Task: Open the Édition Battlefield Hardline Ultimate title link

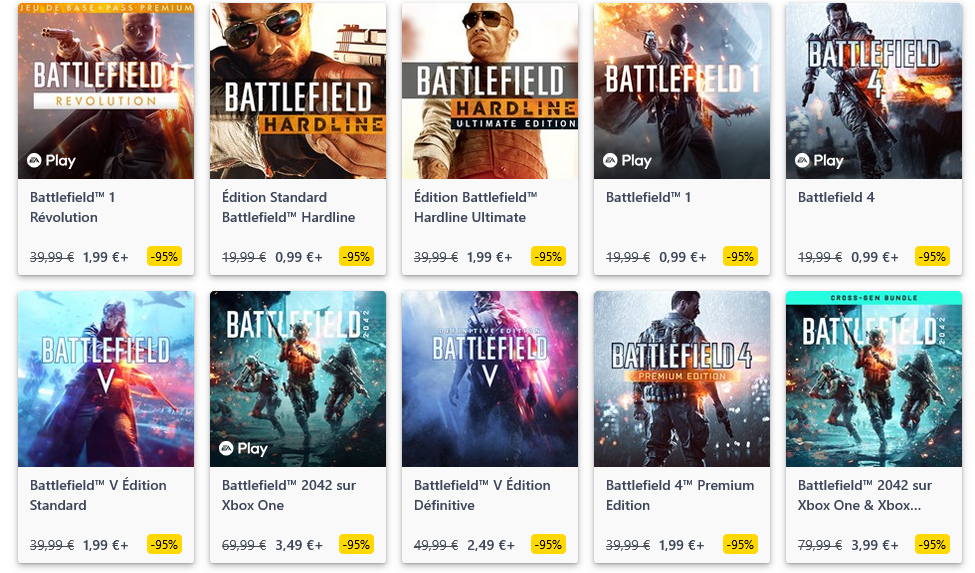Action: (x=475, y=207)
